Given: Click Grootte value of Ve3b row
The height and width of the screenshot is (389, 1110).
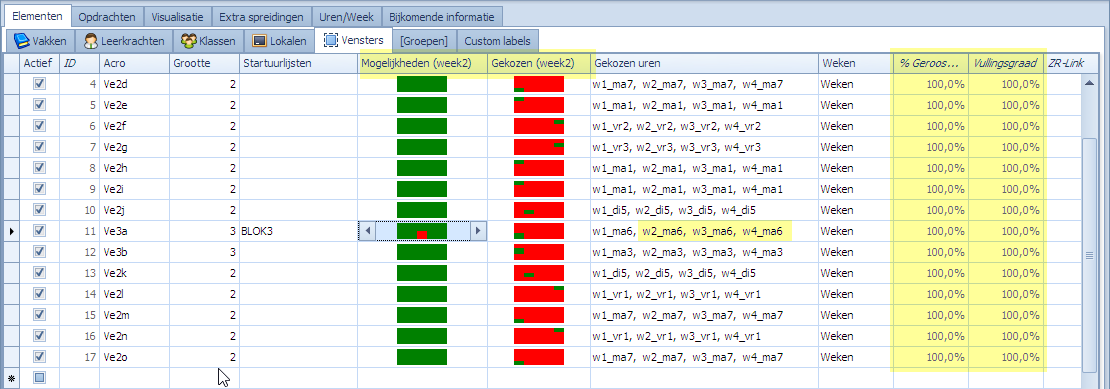Looking at the screenshot, I should click(x=204, y=252).
